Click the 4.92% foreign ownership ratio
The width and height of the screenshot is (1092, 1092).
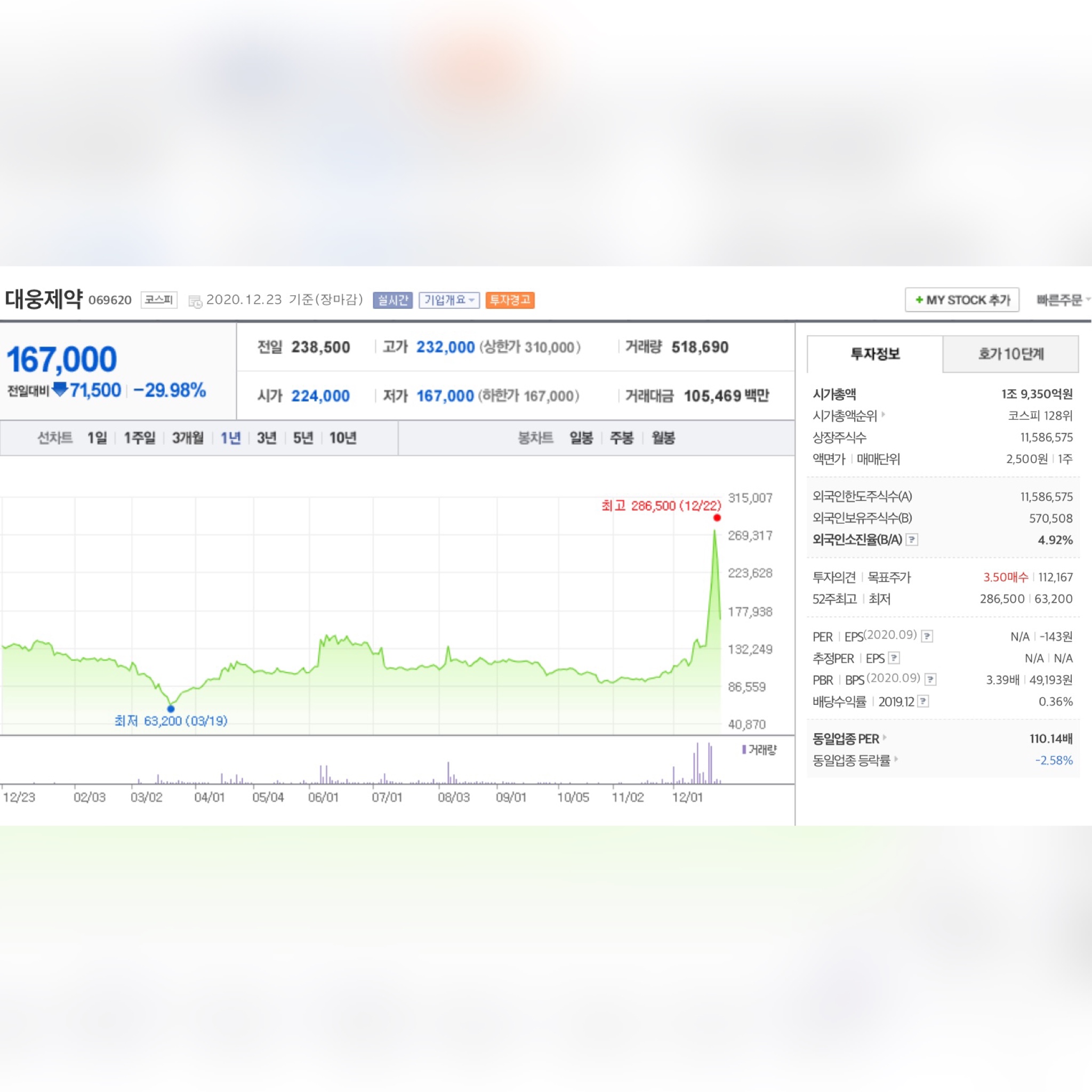coord(1055,540)
